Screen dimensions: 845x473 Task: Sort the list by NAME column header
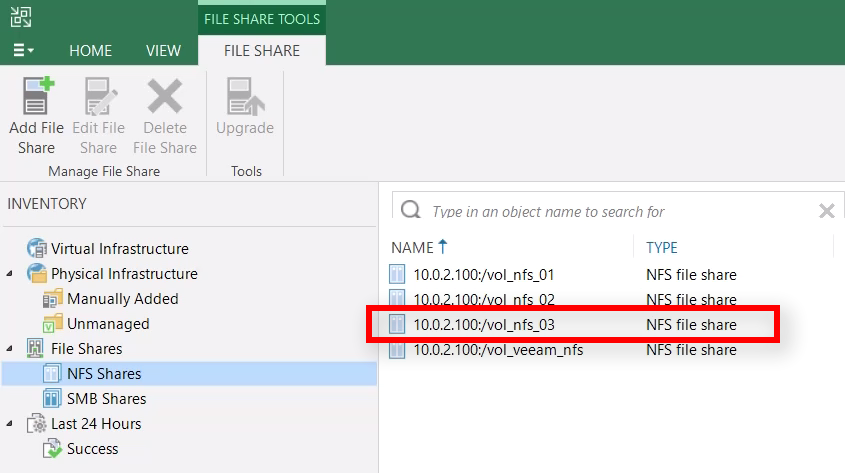[412, 247]
